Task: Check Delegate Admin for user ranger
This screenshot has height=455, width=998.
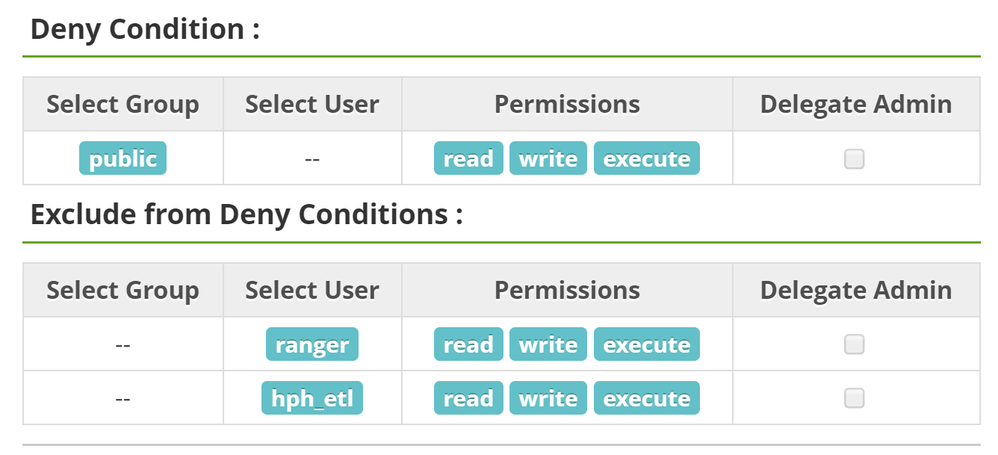Action: (854, 345)
